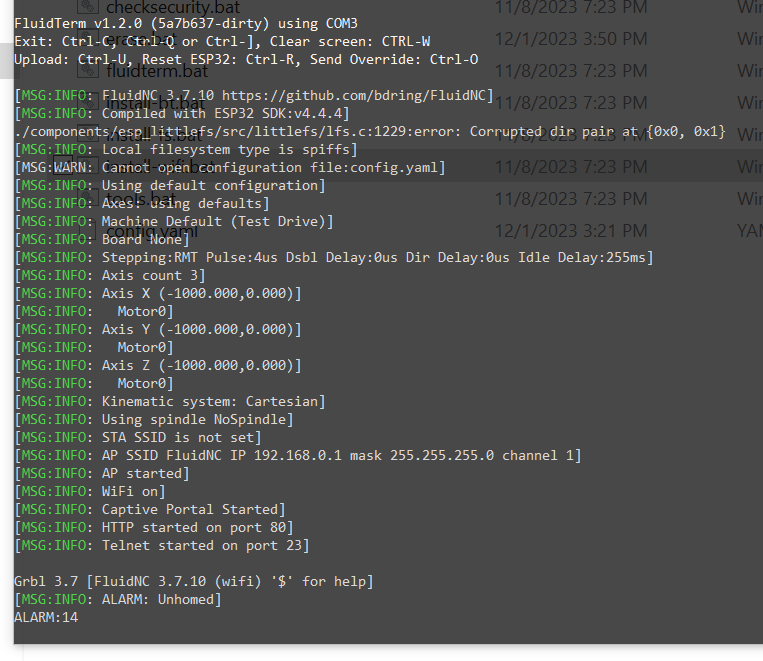This screenshot has height=661, width=763.
Task: Click the AP SSID FluidNC IP message line
Action: (x=298, y=456)
